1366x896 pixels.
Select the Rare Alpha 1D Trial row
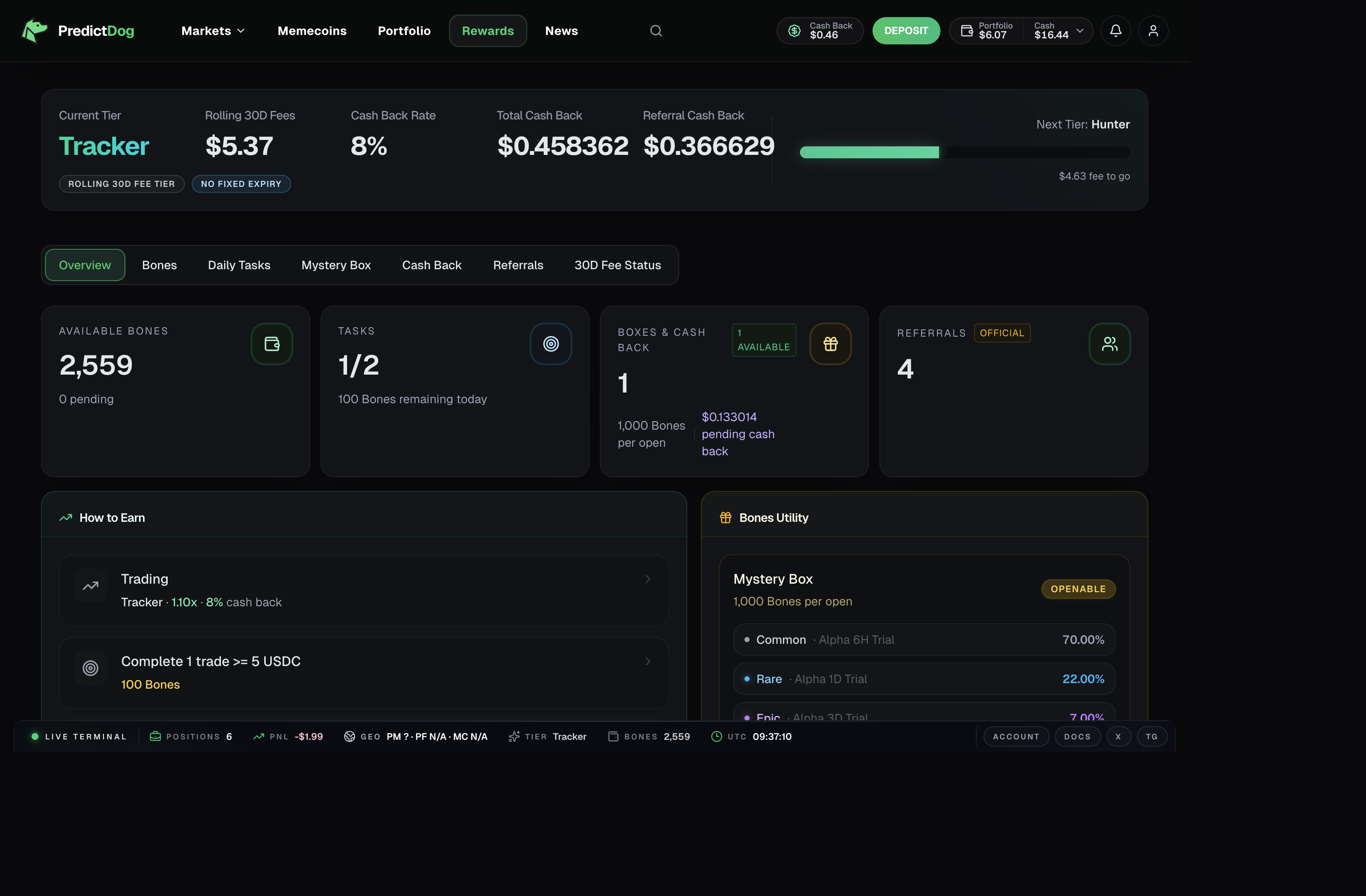point(924,679)
